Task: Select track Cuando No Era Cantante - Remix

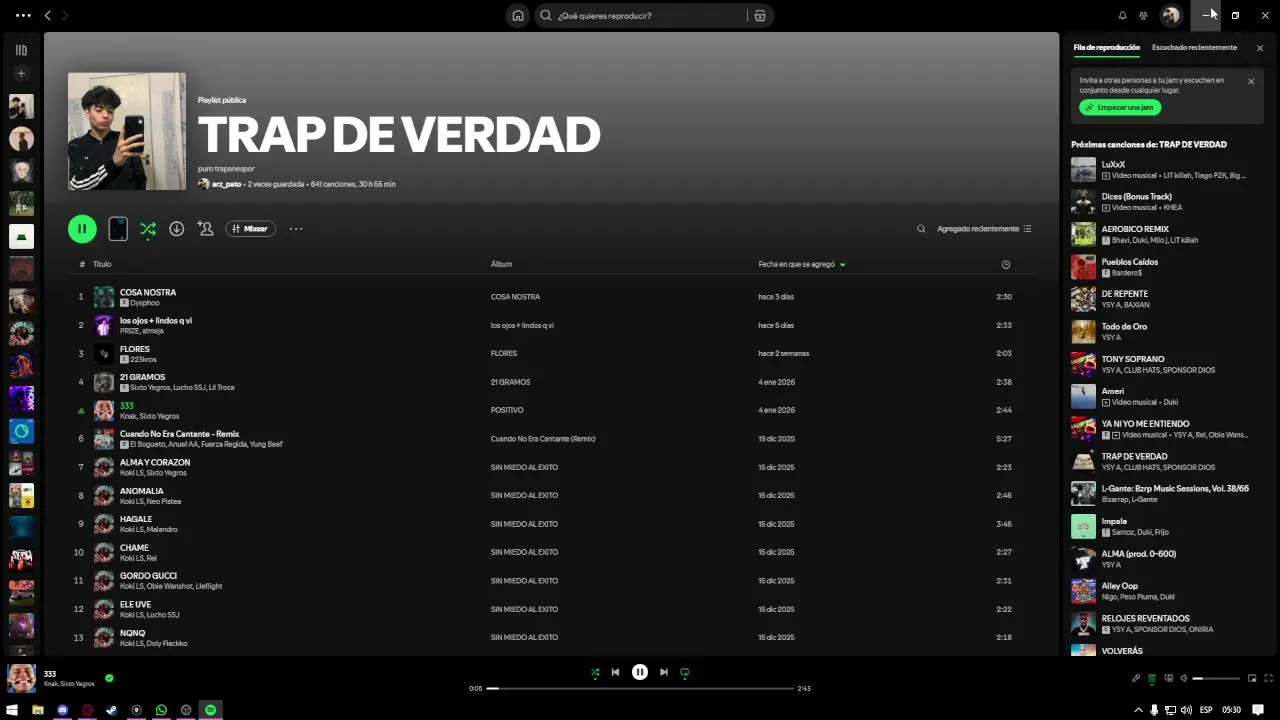Action: tap(180, 434)
